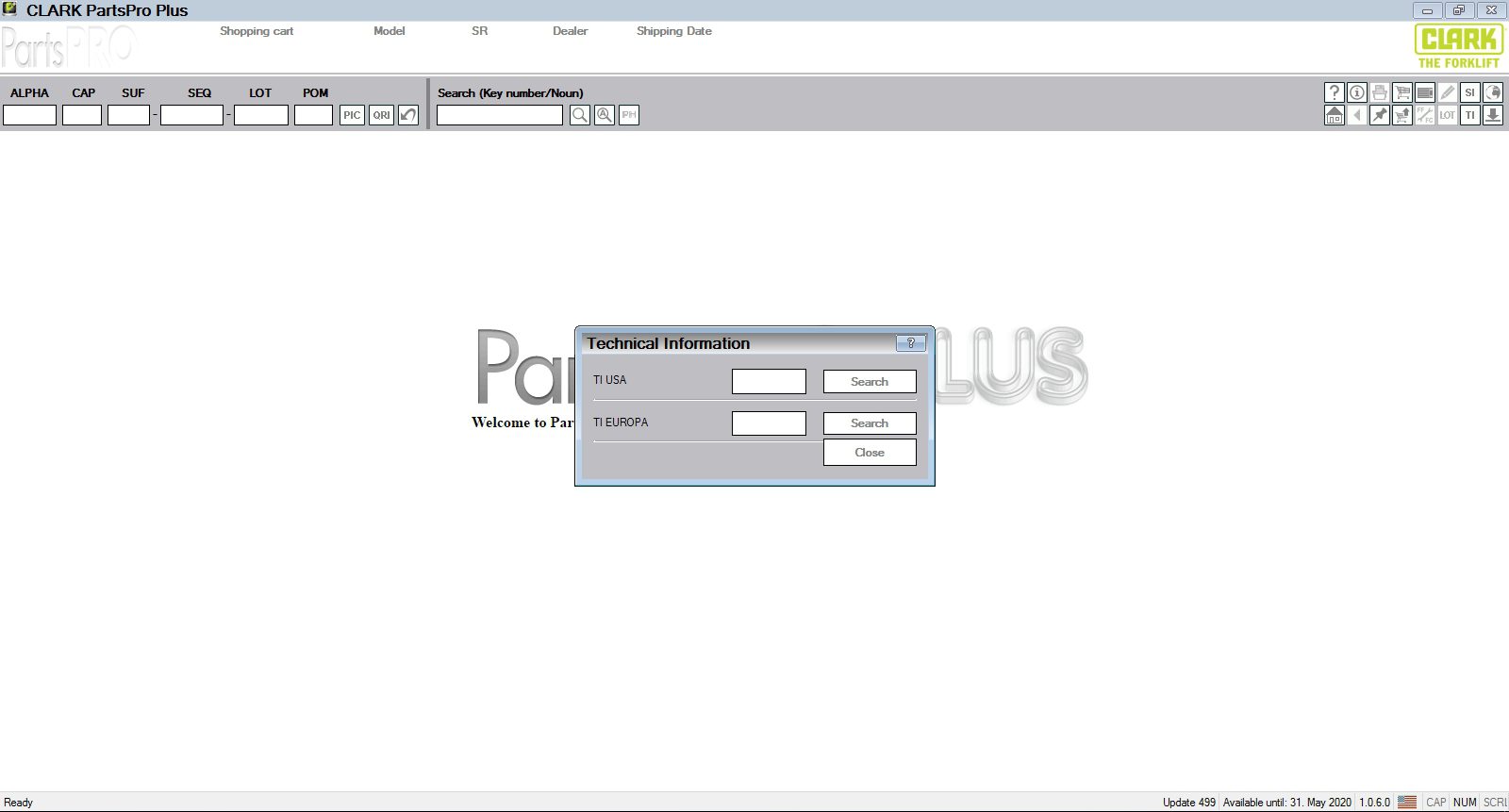
Task: Click the PIC button
Action: click(352, 115)
